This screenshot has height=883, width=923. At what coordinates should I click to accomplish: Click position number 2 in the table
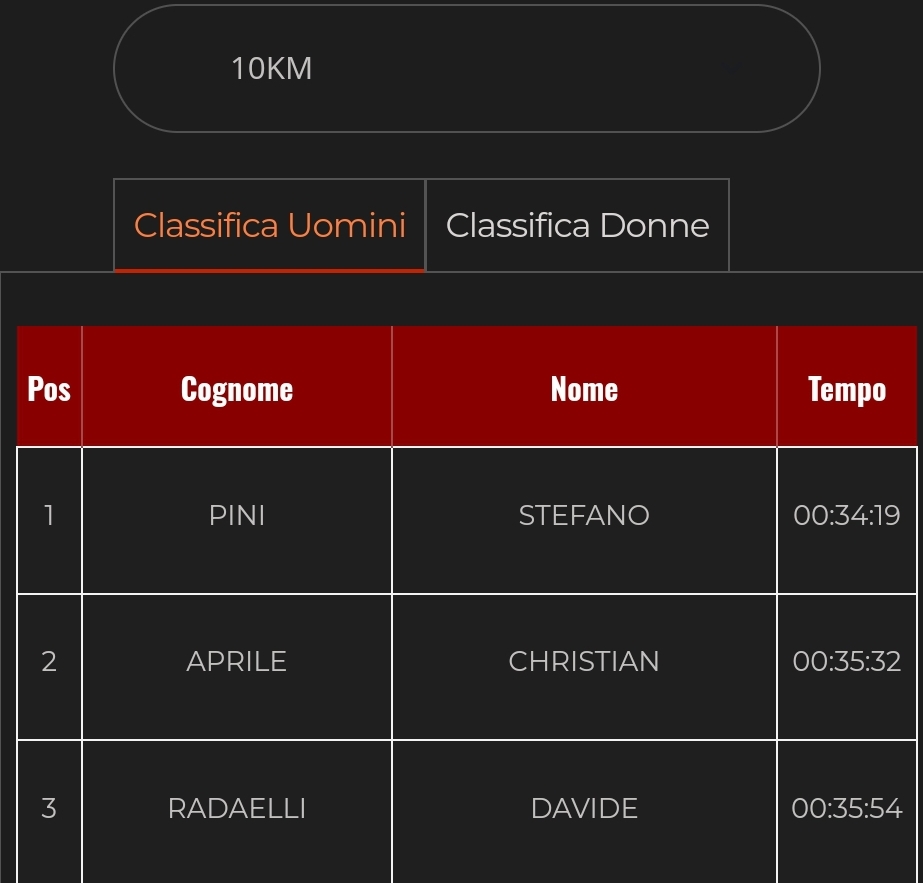(49, 662)
